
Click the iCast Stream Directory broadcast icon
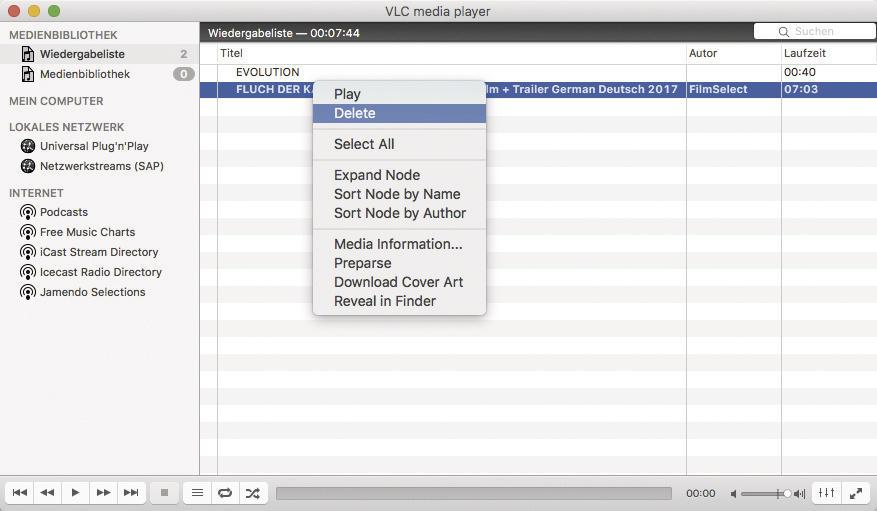click(27, 253)
